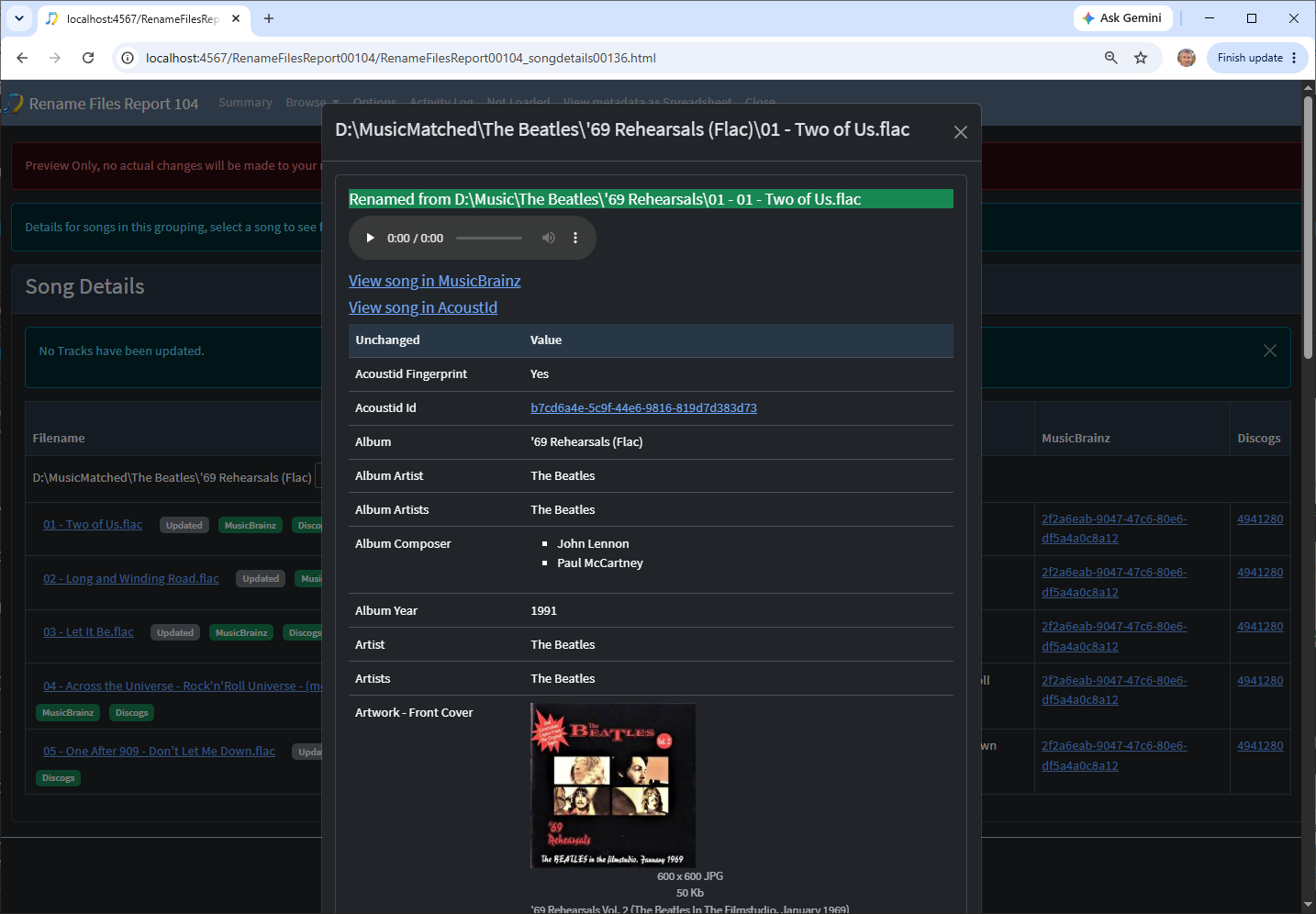Click Discogs badge under One After 909

(59, 778)
